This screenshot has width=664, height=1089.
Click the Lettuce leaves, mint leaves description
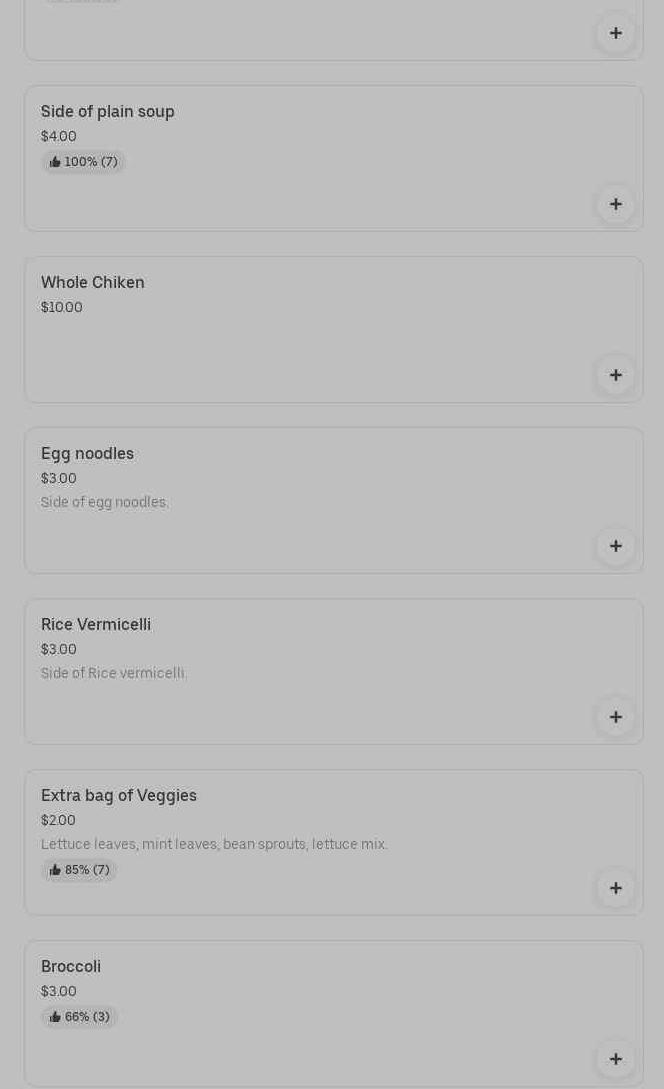tap(214, 844)
